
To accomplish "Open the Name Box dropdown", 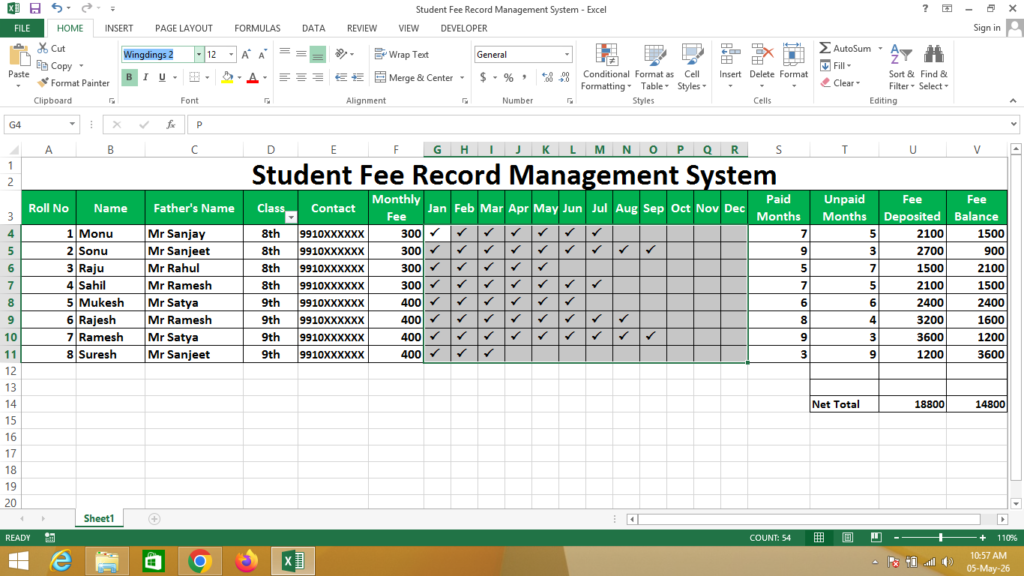I will [x=72, y=124].
